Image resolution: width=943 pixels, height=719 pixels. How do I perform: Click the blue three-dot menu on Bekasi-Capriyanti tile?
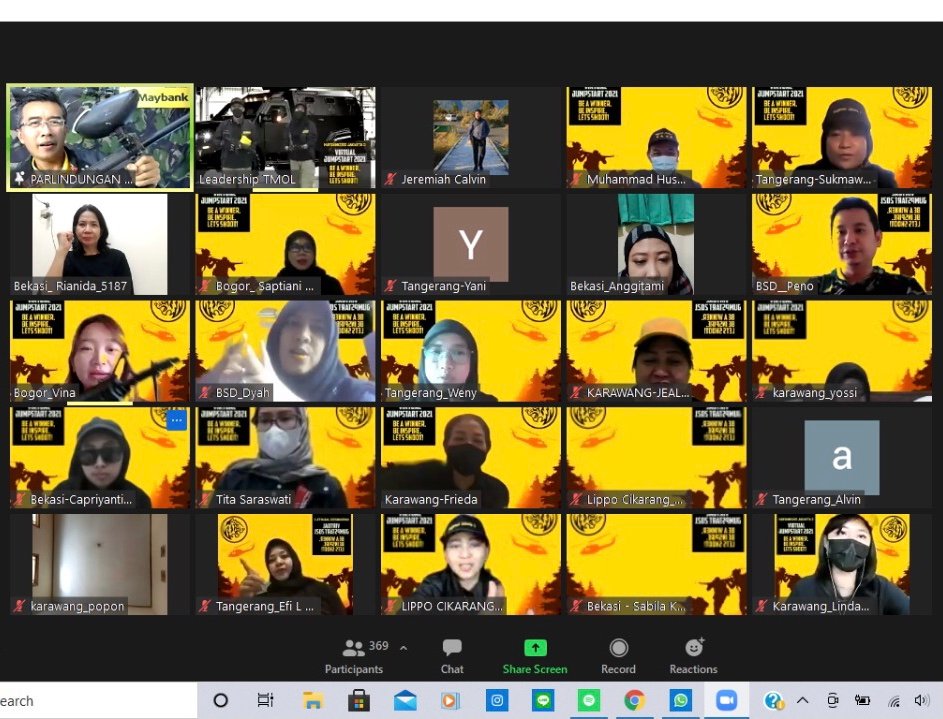[176, 420]
